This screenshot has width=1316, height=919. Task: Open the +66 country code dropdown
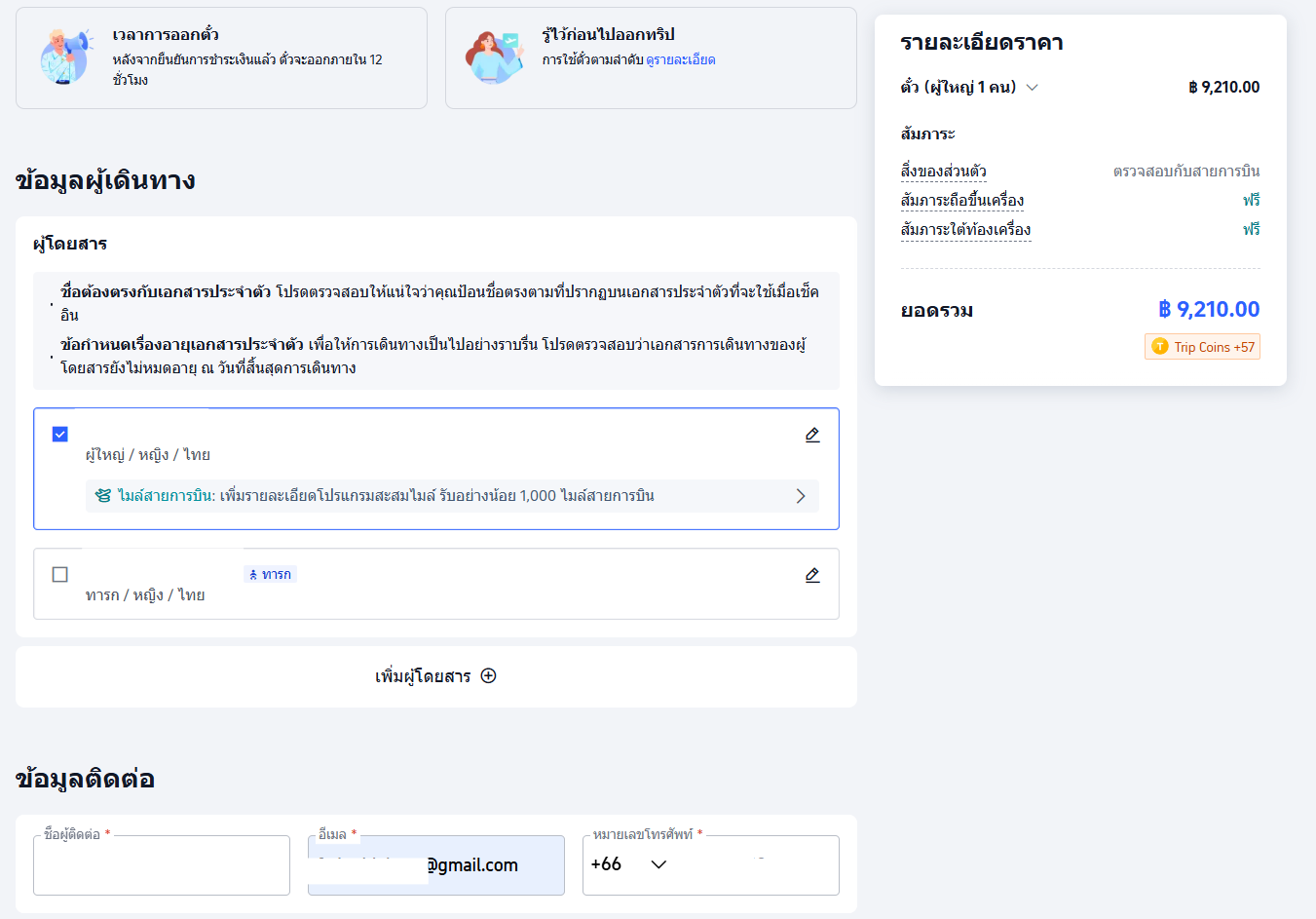[628, 864]
